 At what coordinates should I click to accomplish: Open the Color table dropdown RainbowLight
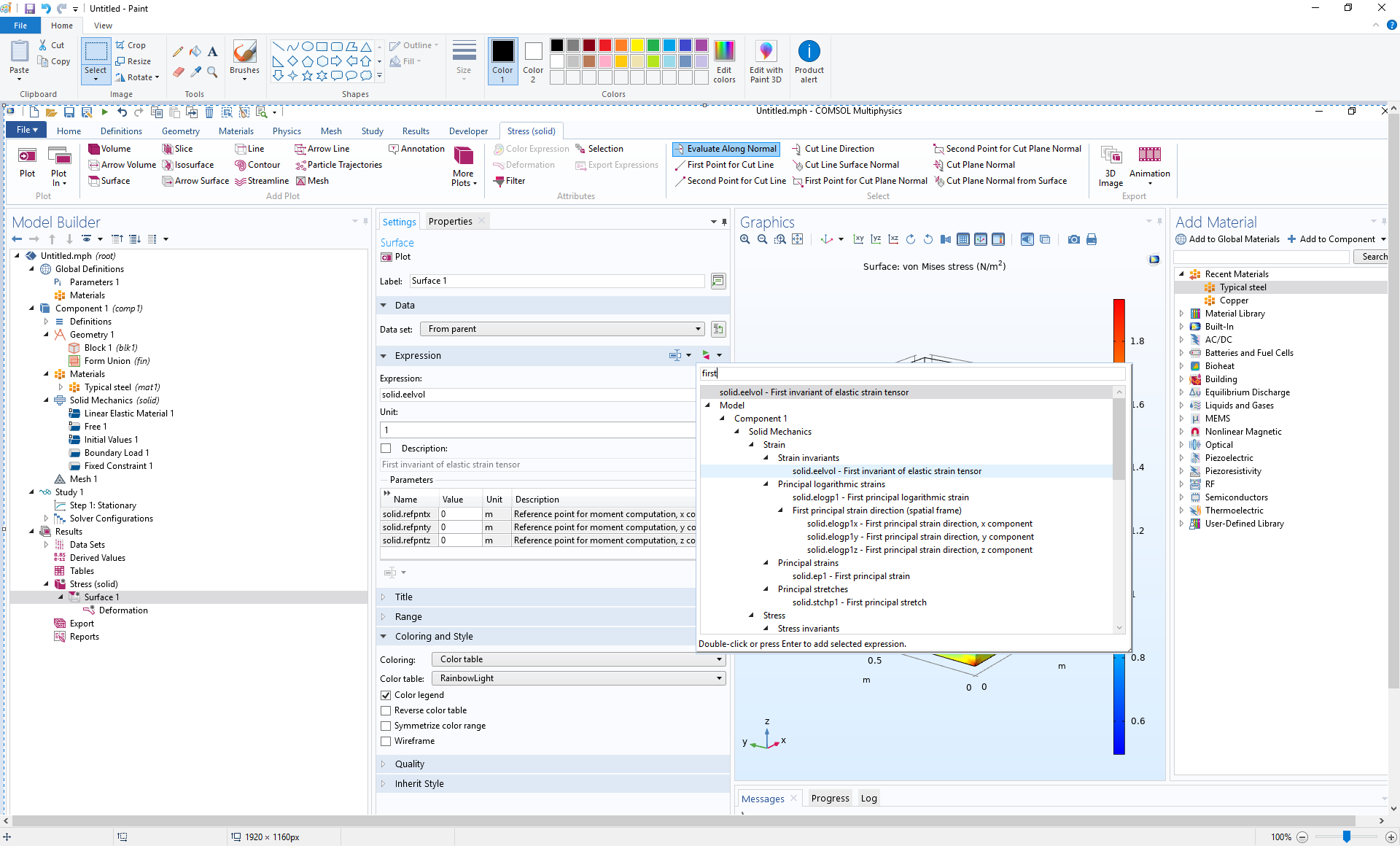pos(580,678)
